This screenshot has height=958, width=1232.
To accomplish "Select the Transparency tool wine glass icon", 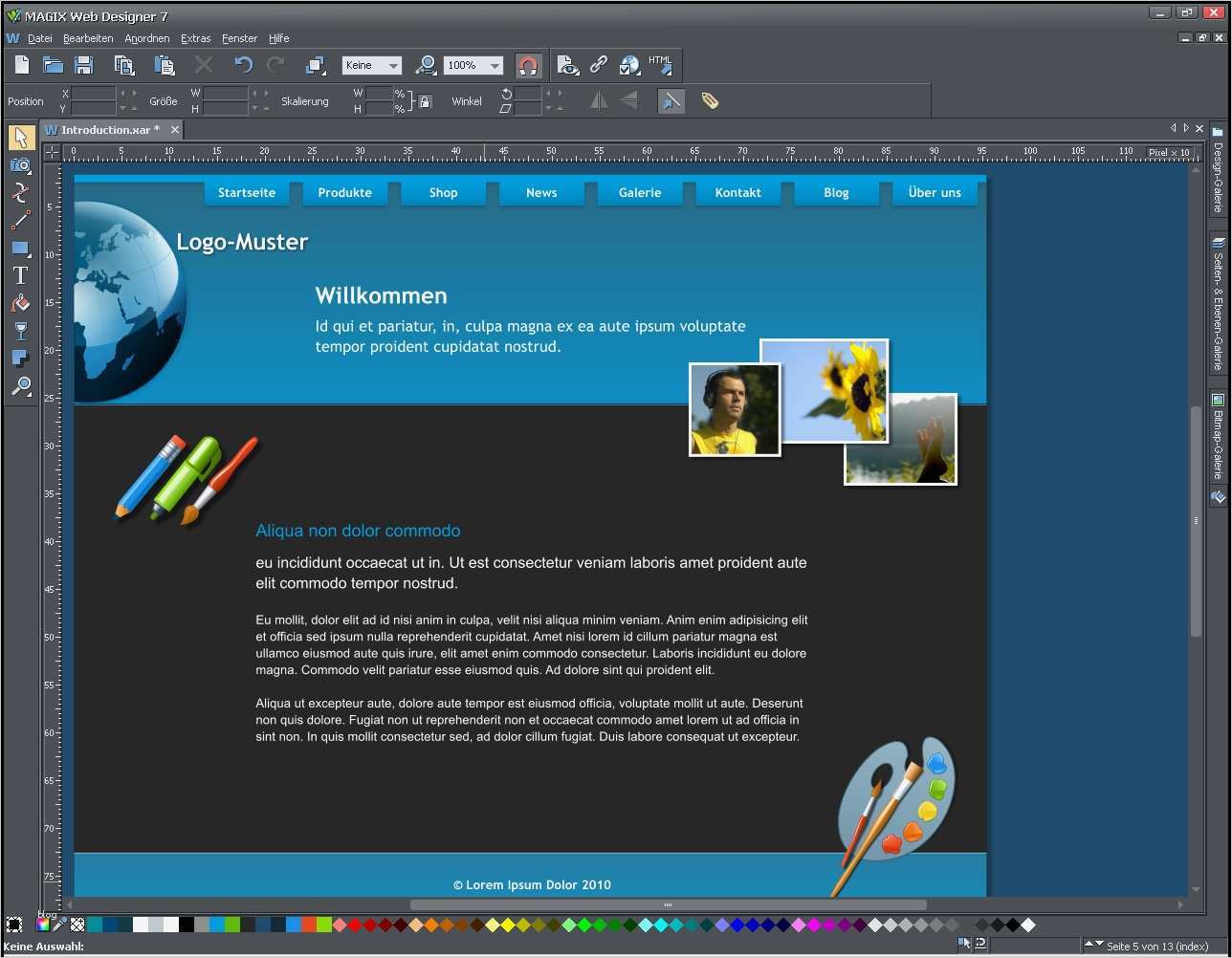I will coord(20,331).
